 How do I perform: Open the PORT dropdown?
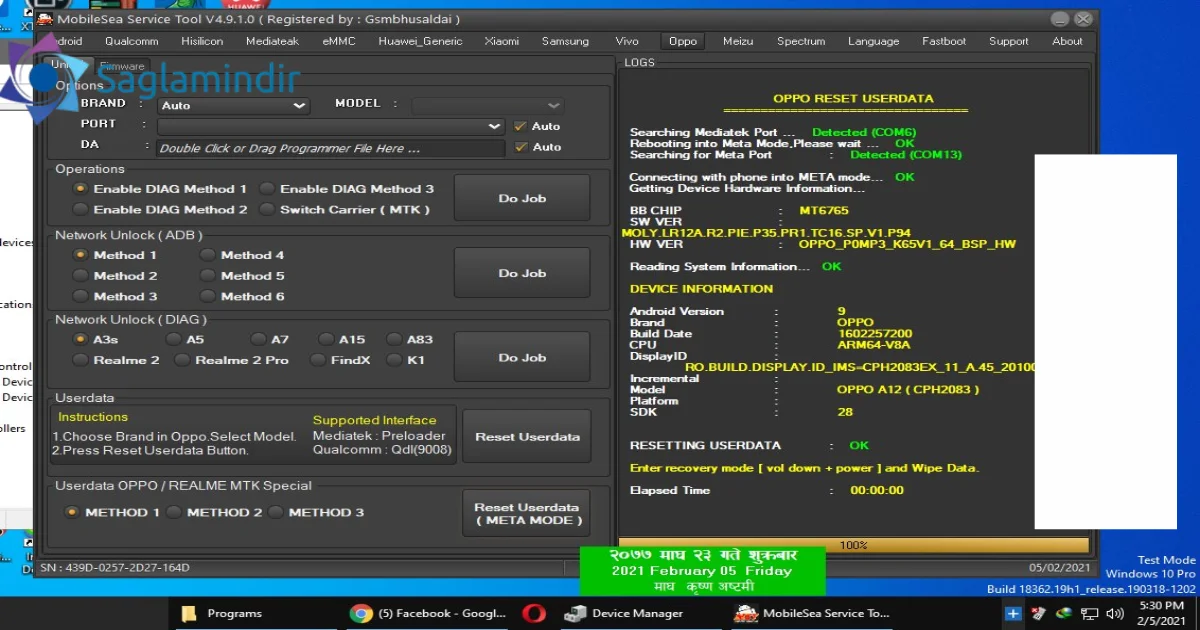[x=331, y=126]
